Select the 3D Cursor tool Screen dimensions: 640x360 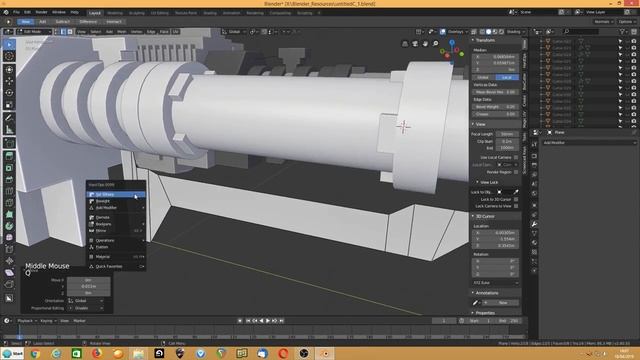tap(9, 56)
